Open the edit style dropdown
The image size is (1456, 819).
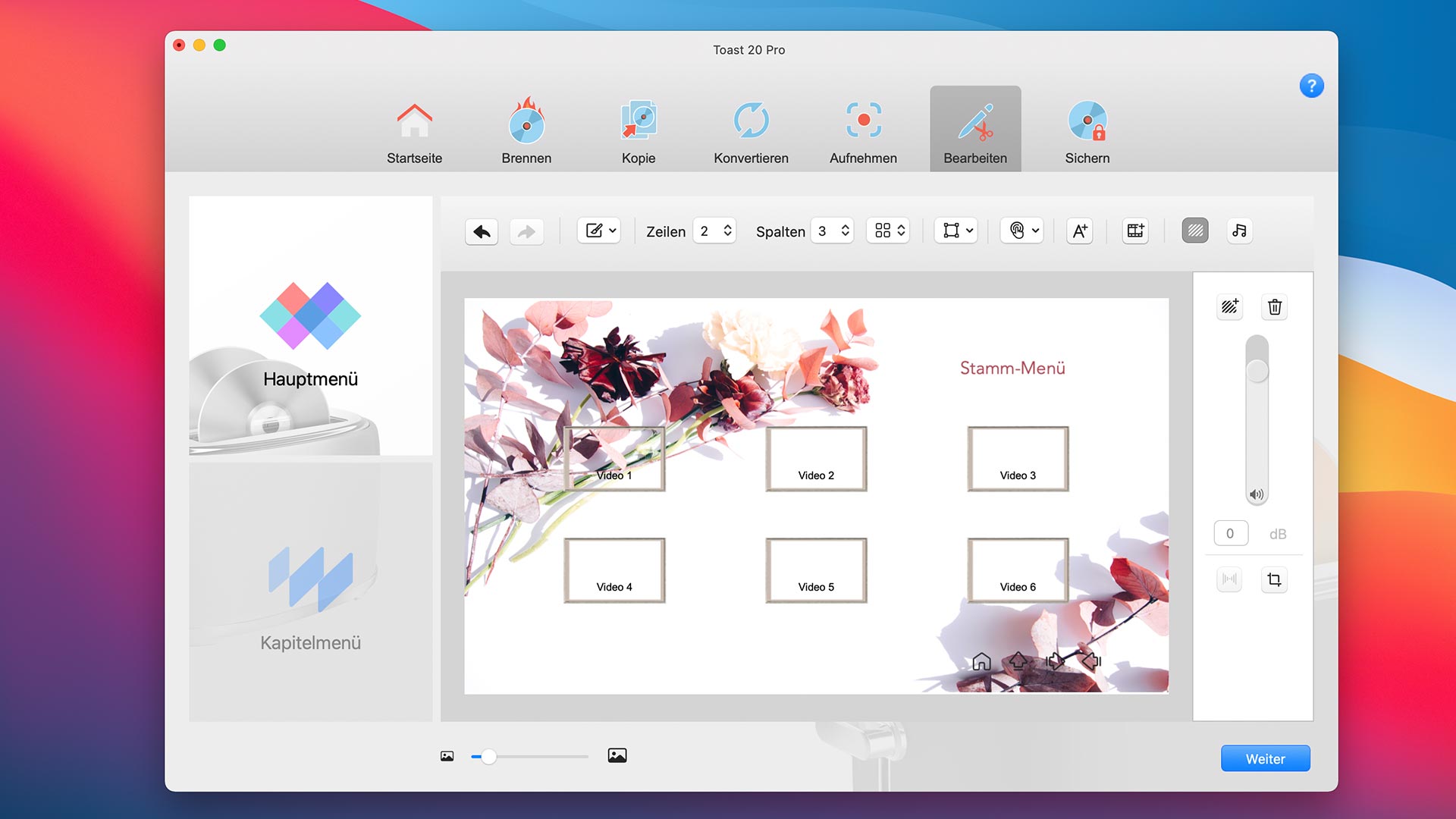[x=600, y=231]
